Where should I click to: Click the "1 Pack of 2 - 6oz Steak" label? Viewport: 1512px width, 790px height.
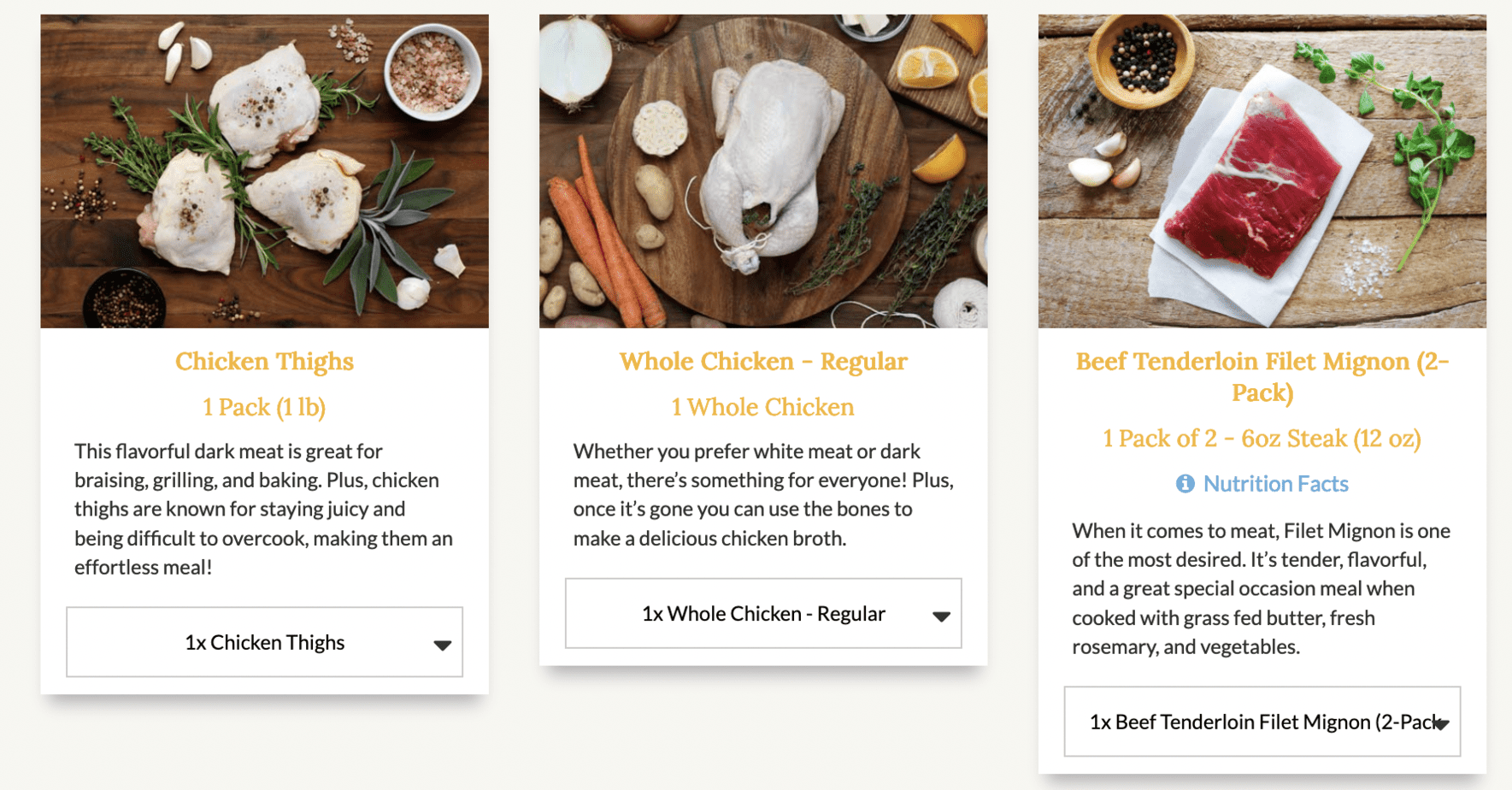pos(1262,439)
